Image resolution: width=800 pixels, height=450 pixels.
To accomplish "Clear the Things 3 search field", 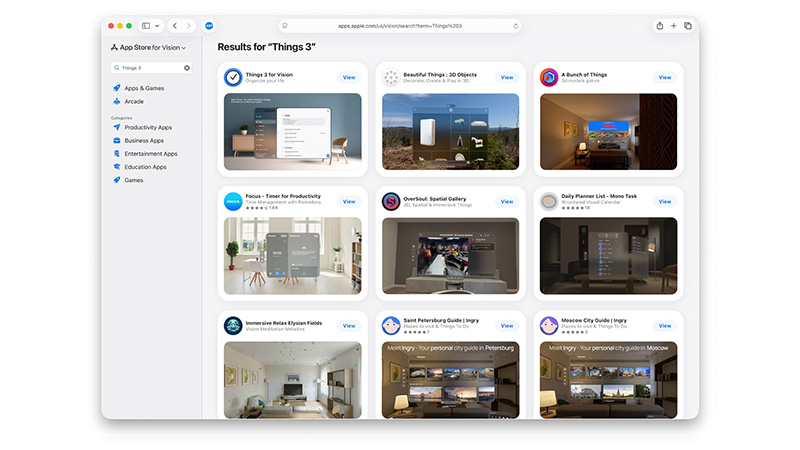I will (x=187, y=68).
